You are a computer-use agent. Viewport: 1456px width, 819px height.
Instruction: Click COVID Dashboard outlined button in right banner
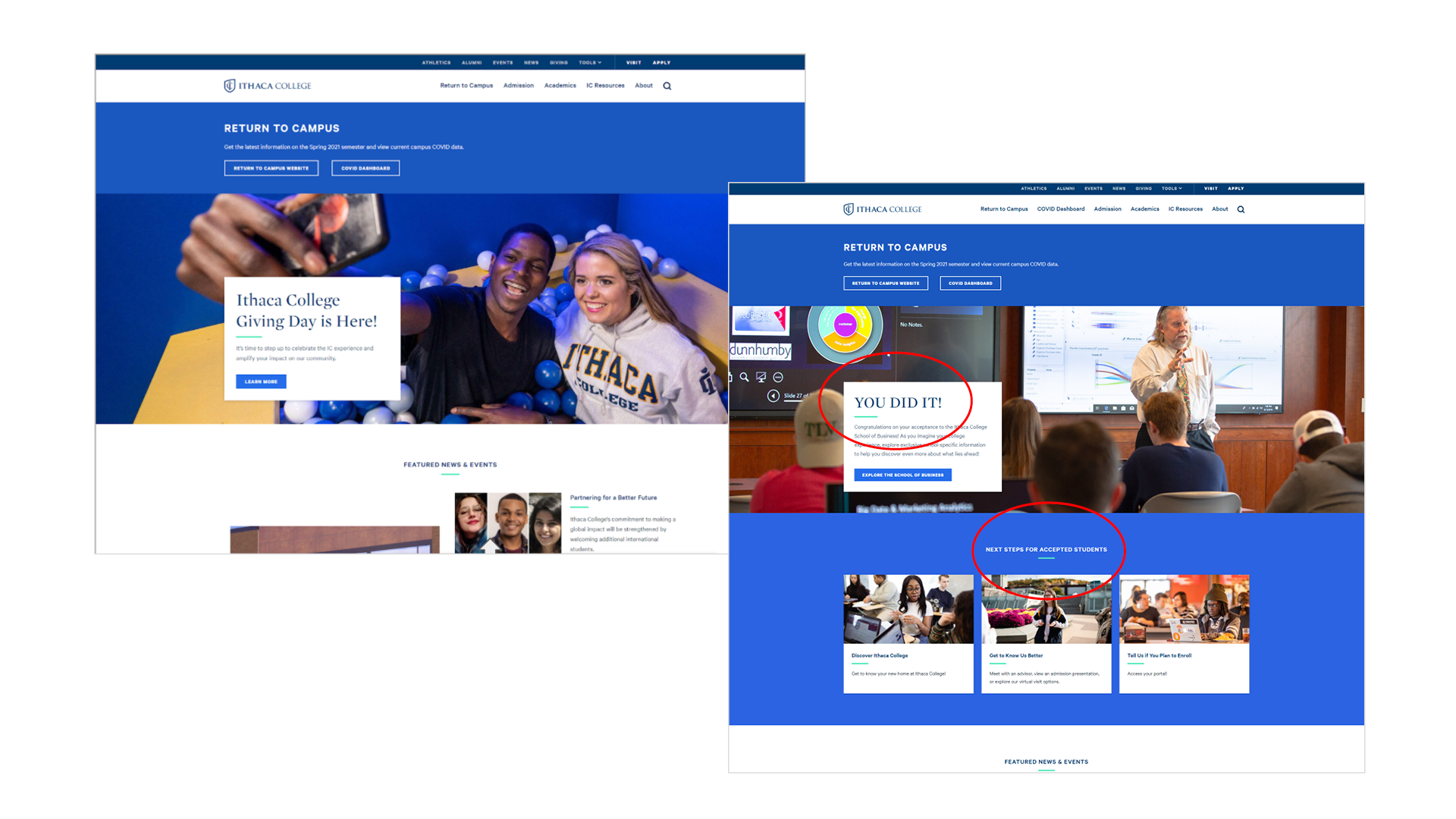(x=970, y=284)
